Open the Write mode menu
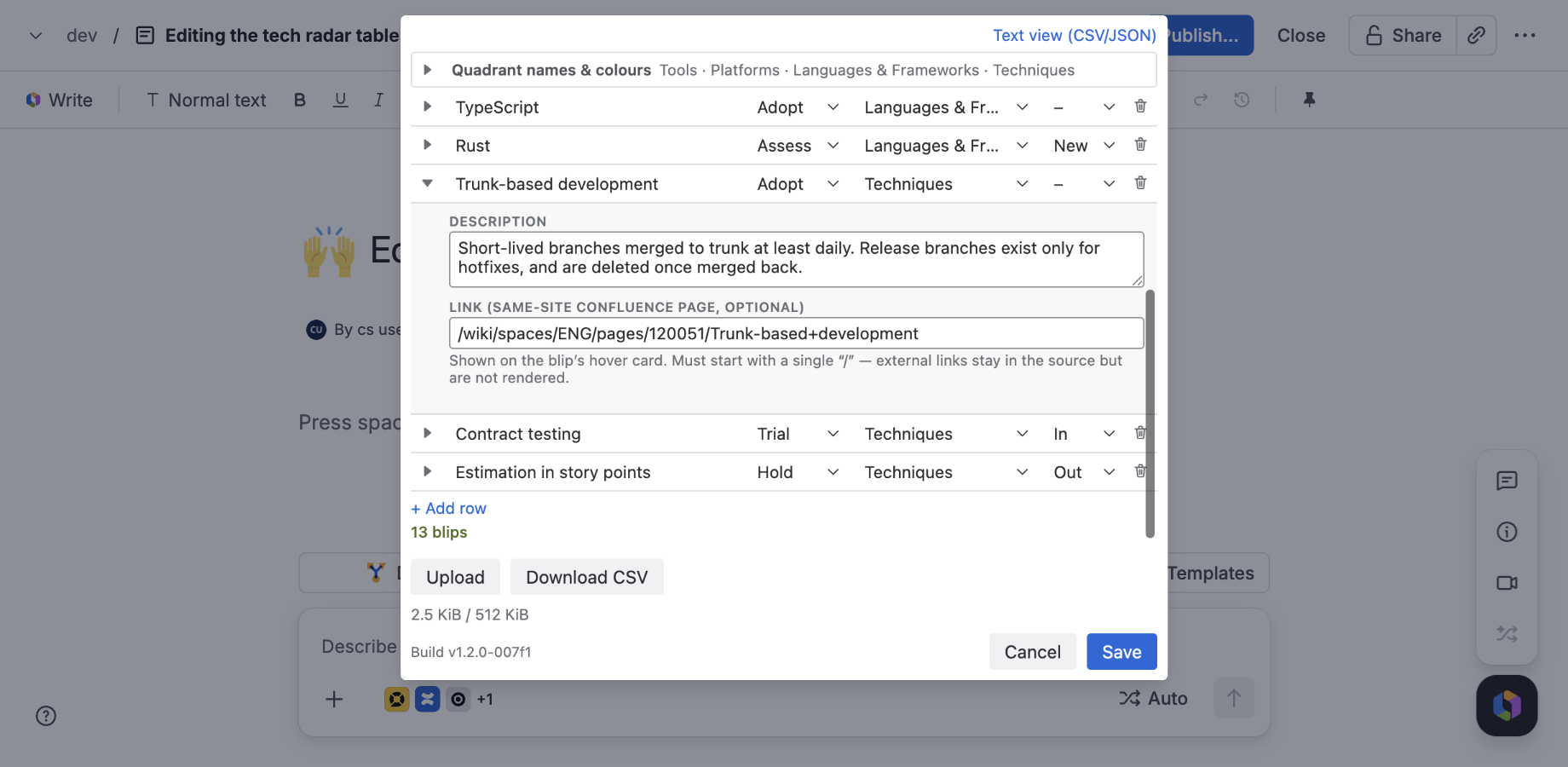The width and height of the screenshot is (1568, 767). coord(60,100)
